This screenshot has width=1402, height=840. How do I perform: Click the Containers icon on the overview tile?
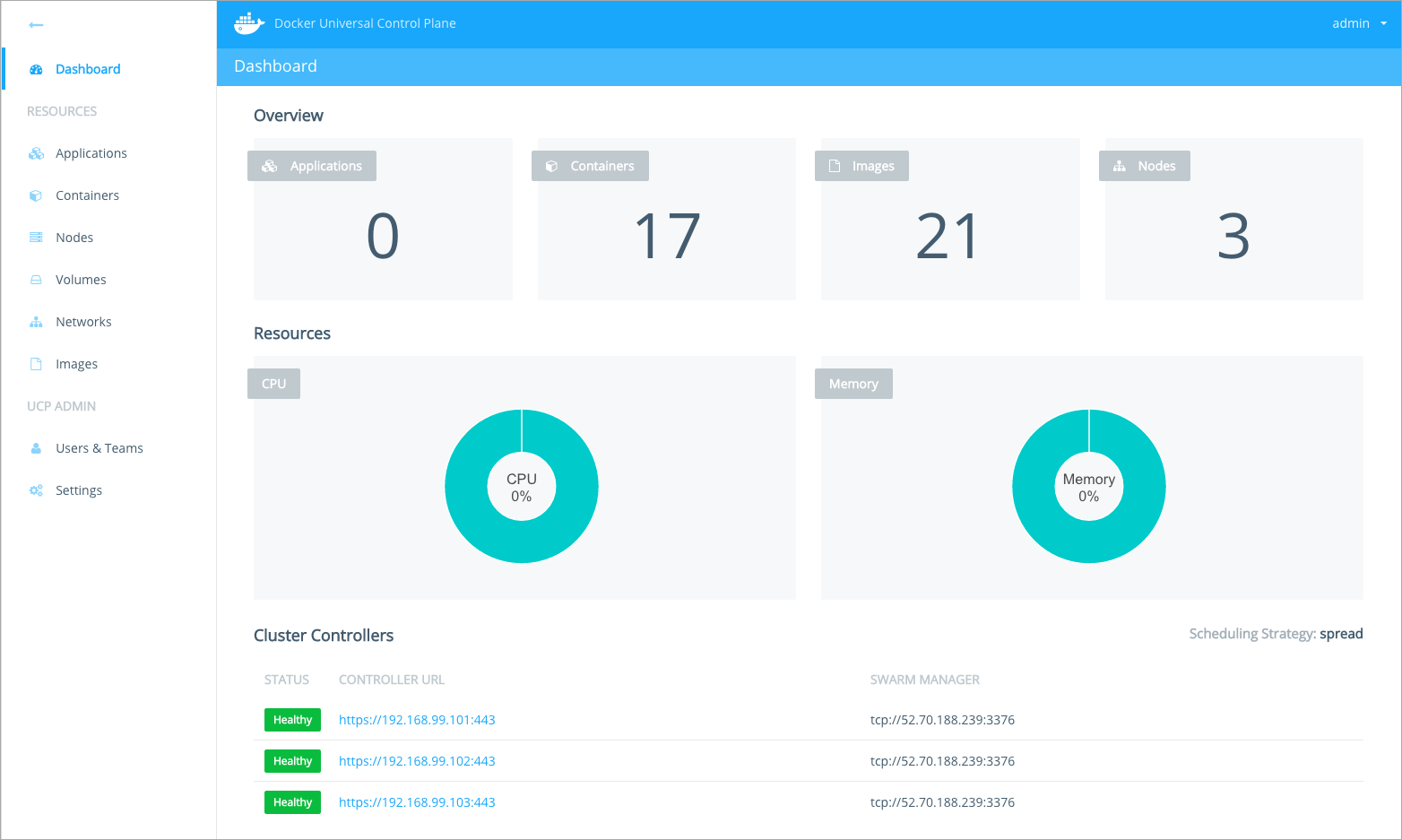pyautogui.click(x=550, y=165)
